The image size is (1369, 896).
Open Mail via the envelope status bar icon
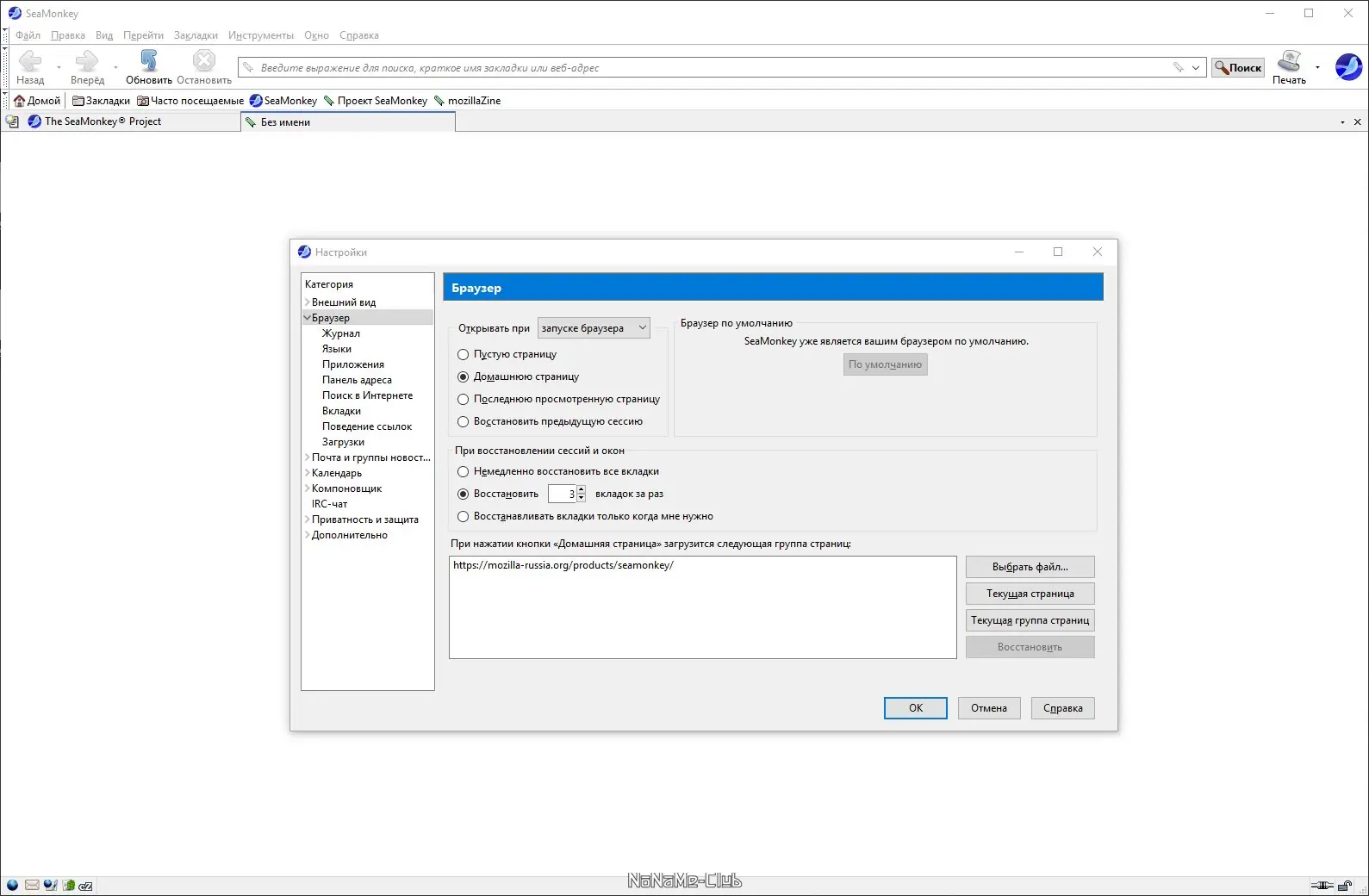pos(32,885)
